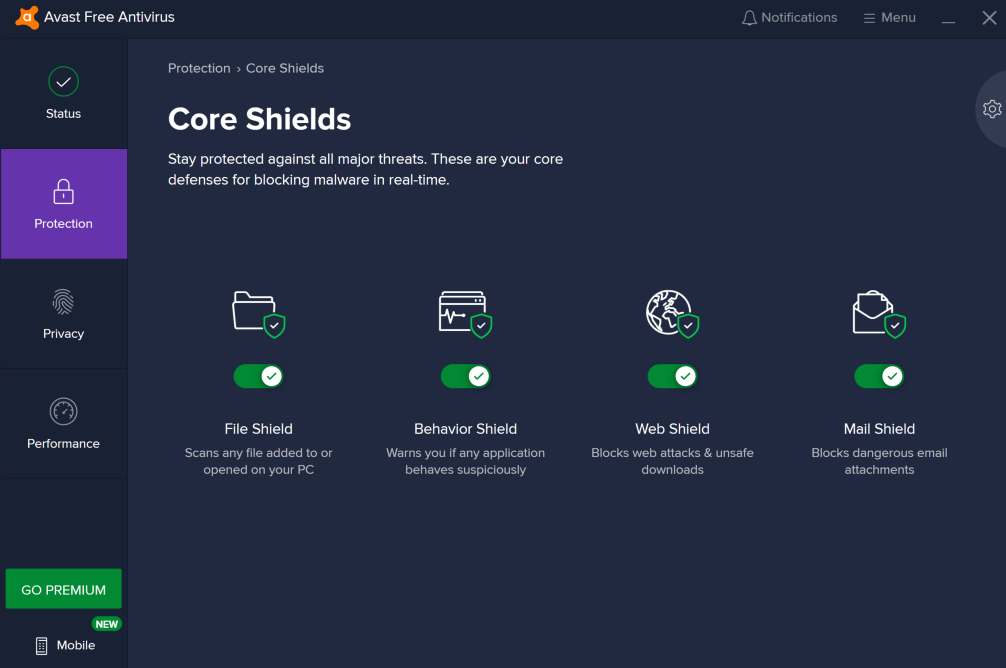Click the Behavior Shield monitor icon

point(464,312)
